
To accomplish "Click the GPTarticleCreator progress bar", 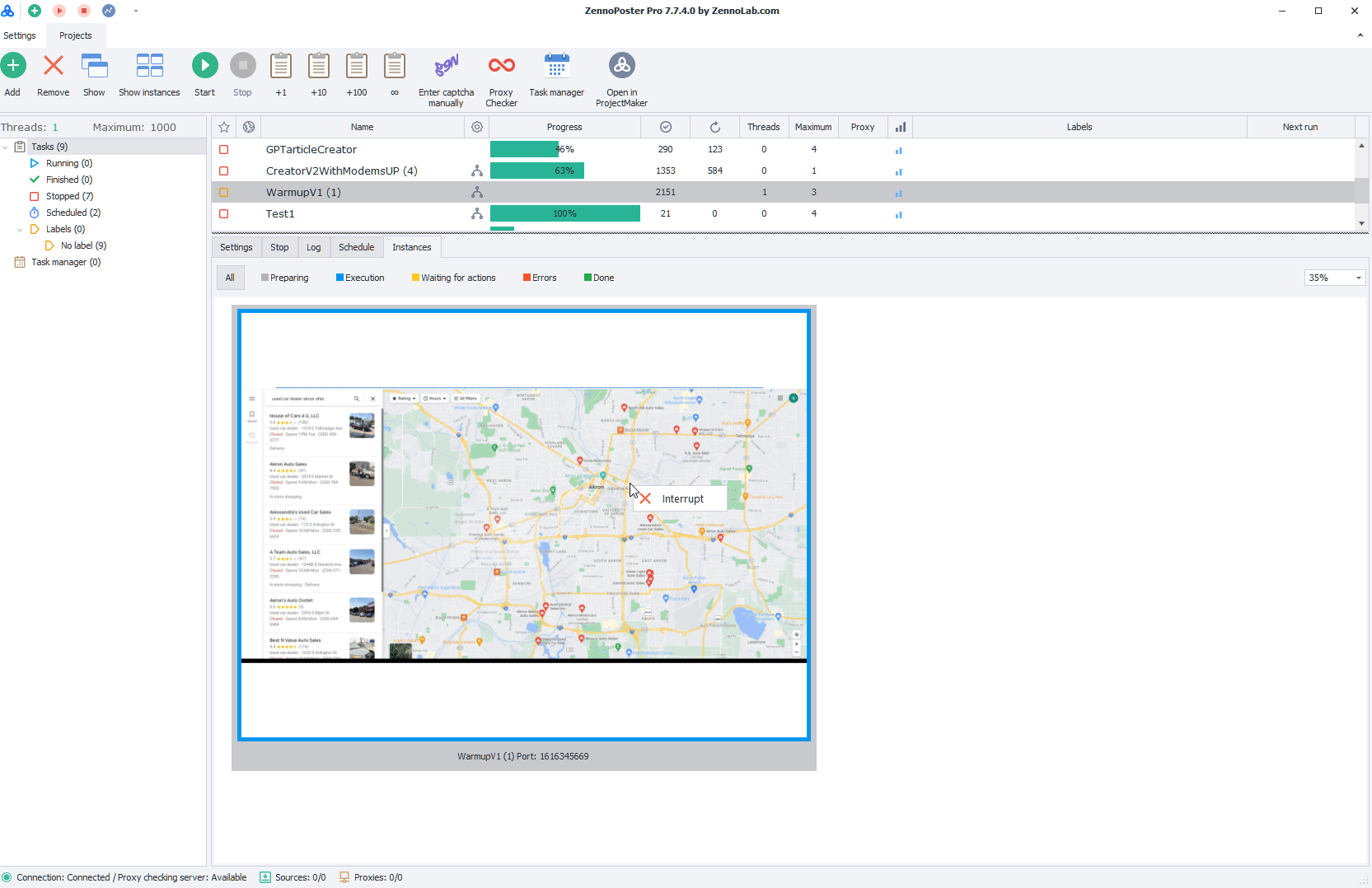I will (565, 149).
